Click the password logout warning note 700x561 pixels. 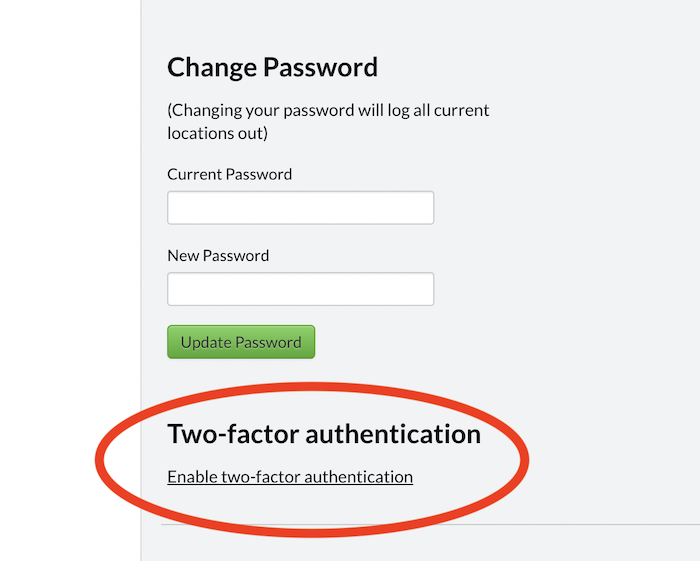(x=328, y=121)
